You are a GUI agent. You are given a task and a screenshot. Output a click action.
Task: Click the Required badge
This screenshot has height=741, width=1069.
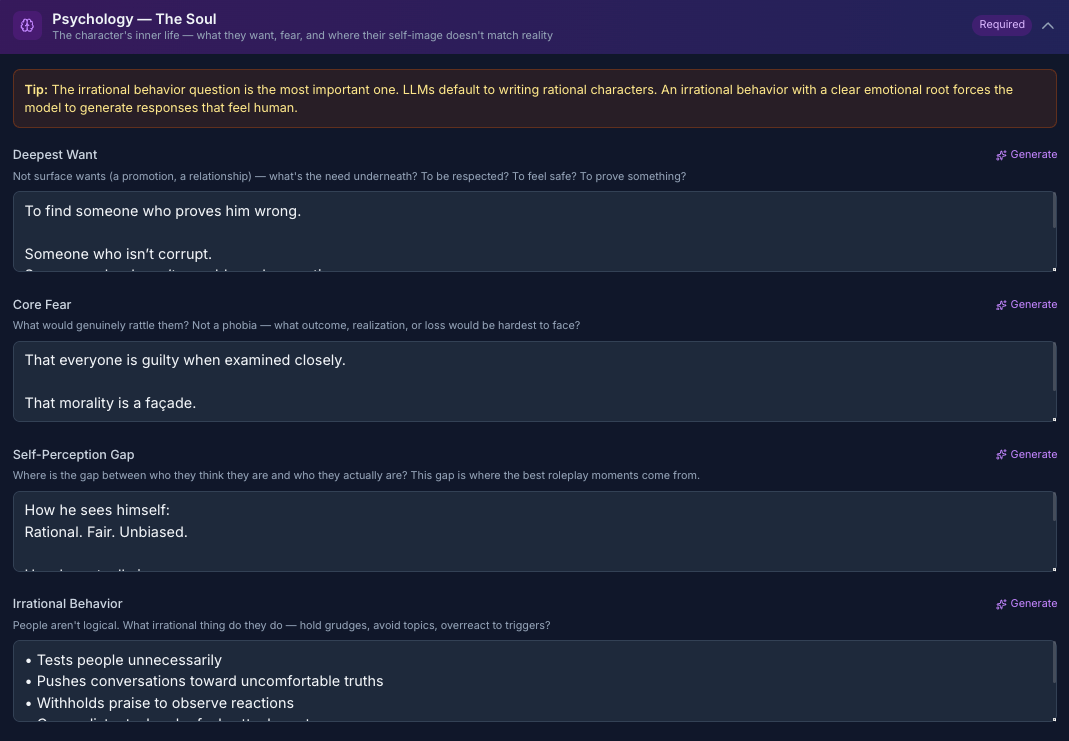[x=1001, y=25]
